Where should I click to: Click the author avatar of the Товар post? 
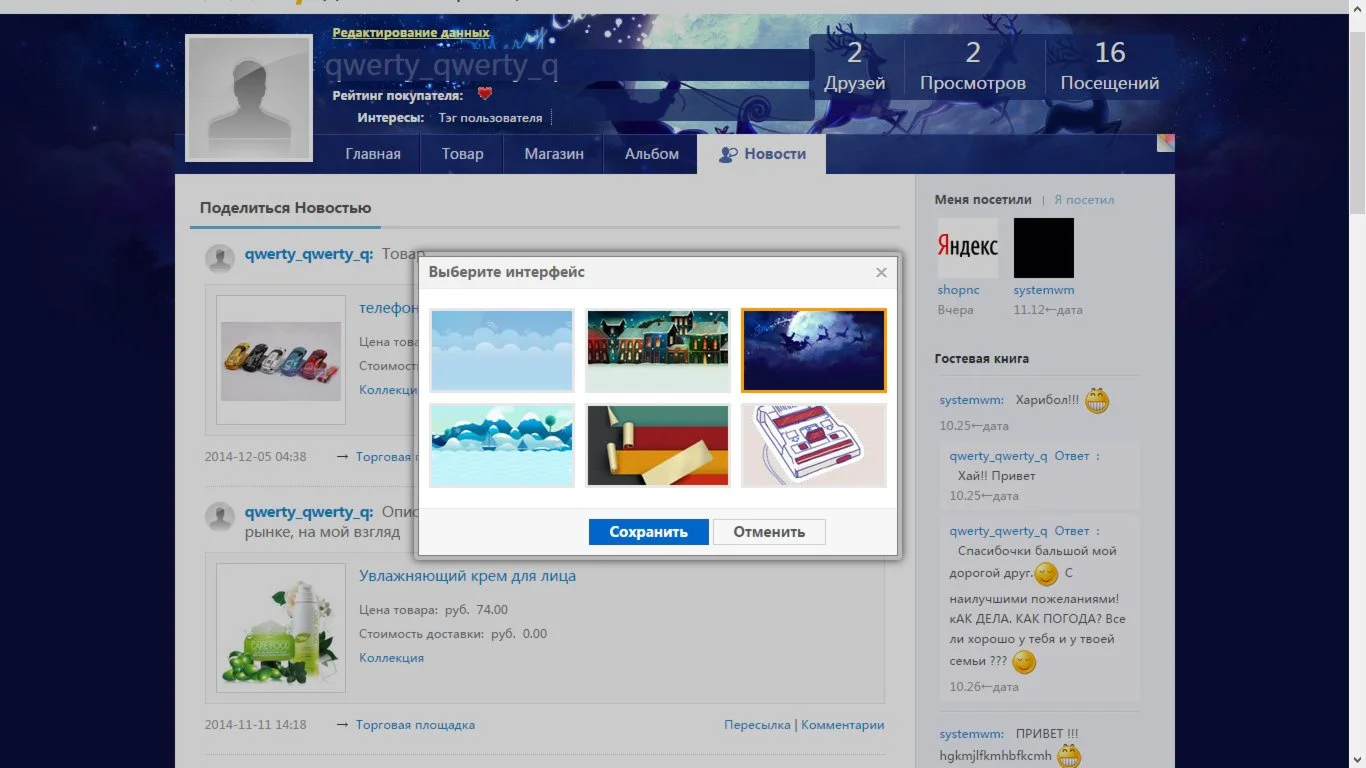(x=220, y=259)
